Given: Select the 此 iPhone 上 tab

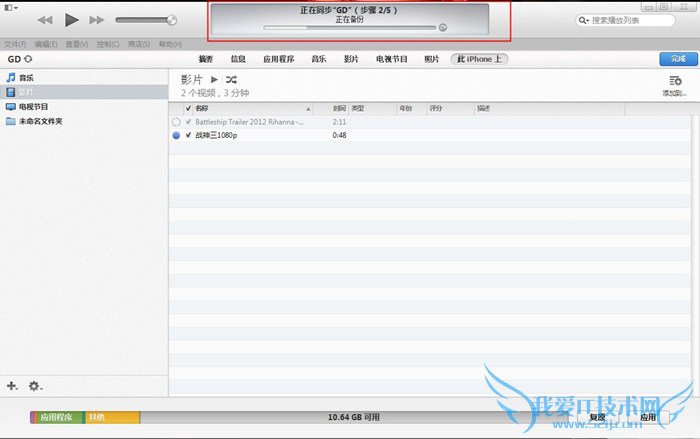Looking at the screenshot, I should tap(479, 59).
